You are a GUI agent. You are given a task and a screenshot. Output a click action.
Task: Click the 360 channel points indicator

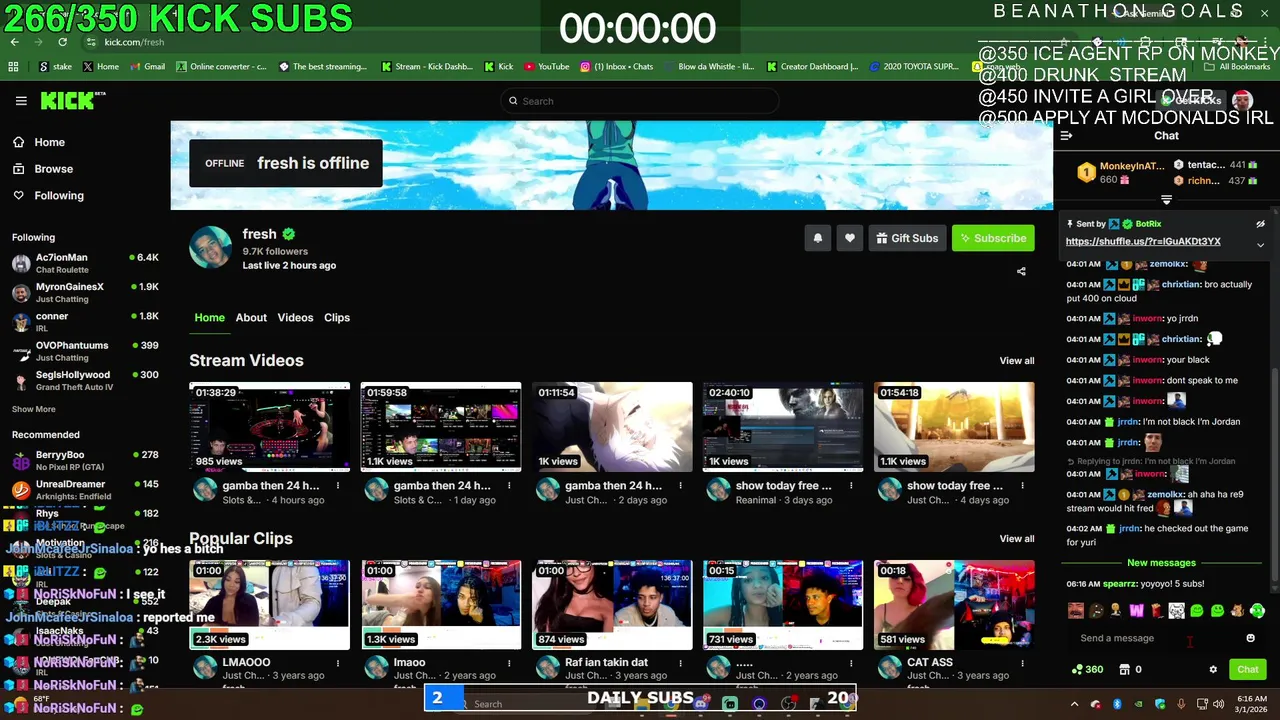pyautogui.click(x=1087, y=670)
